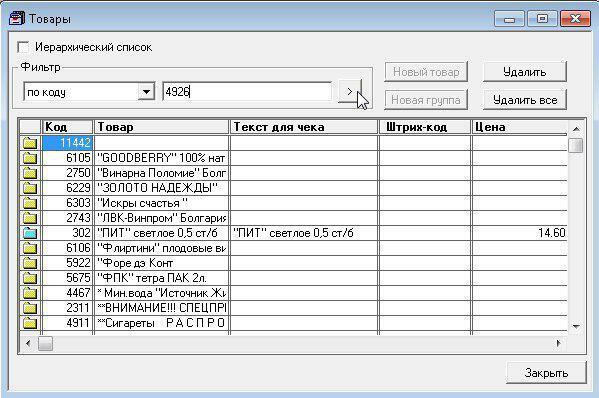The image size is (599, 398).
Task: Click the Новый товар button
Action: pyautogui.click(x=426, y=72)
